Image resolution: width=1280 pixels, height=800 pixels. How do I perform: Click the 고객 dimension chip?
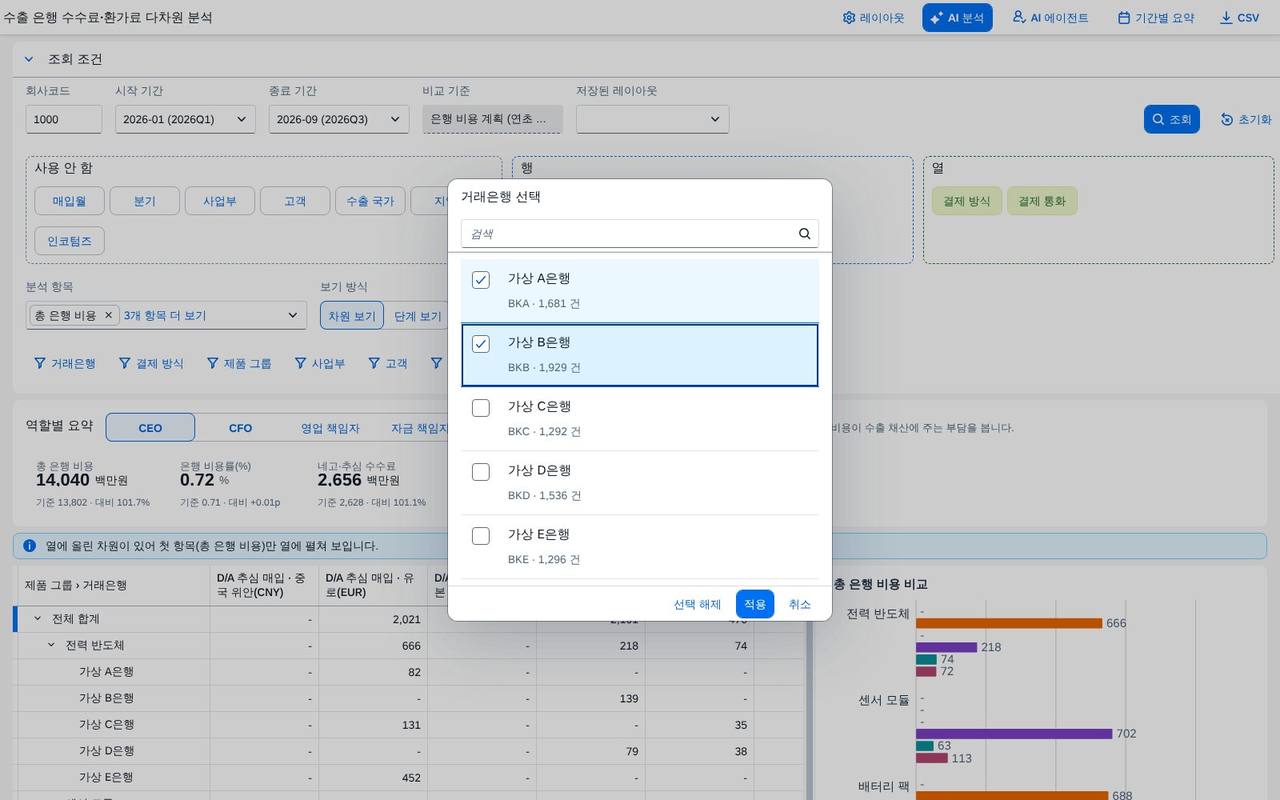[x=295, y=201]
